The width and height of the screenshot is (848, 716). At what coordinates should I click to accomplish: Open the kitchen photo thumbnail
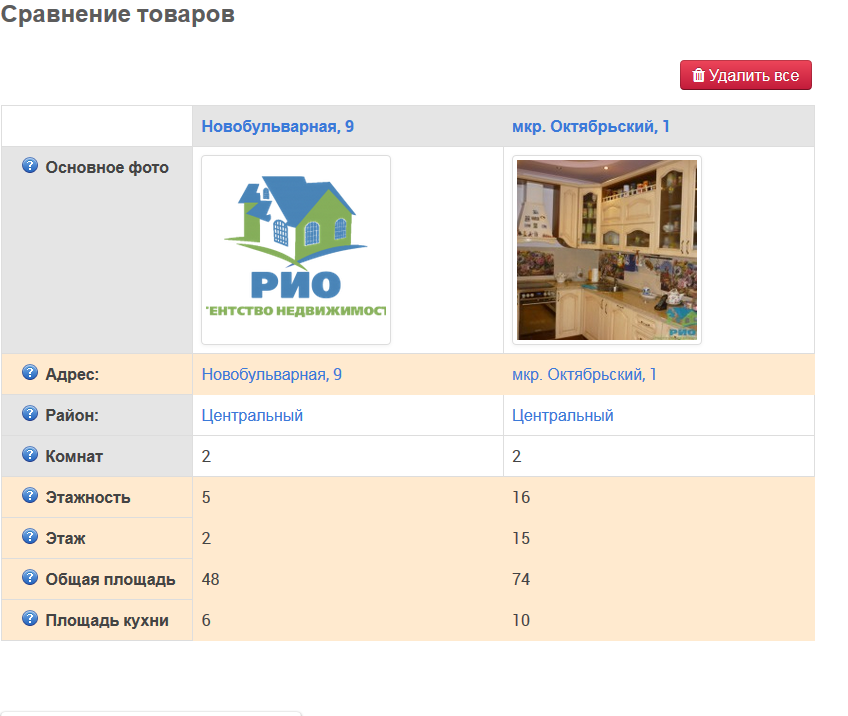[x=607, y=250]
